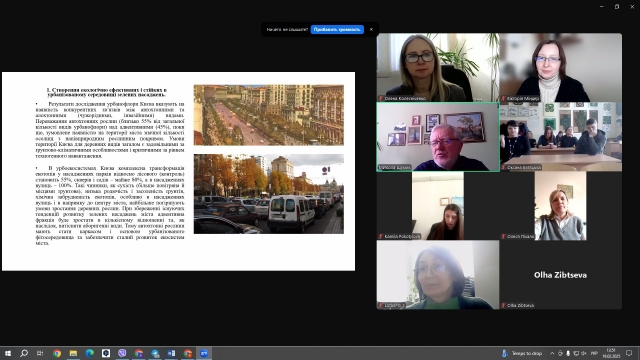Viewport: 640px width, 360px height.
Task: Open the Windows notification center icon
Action: pyautogui.click(x=630, y=353)
